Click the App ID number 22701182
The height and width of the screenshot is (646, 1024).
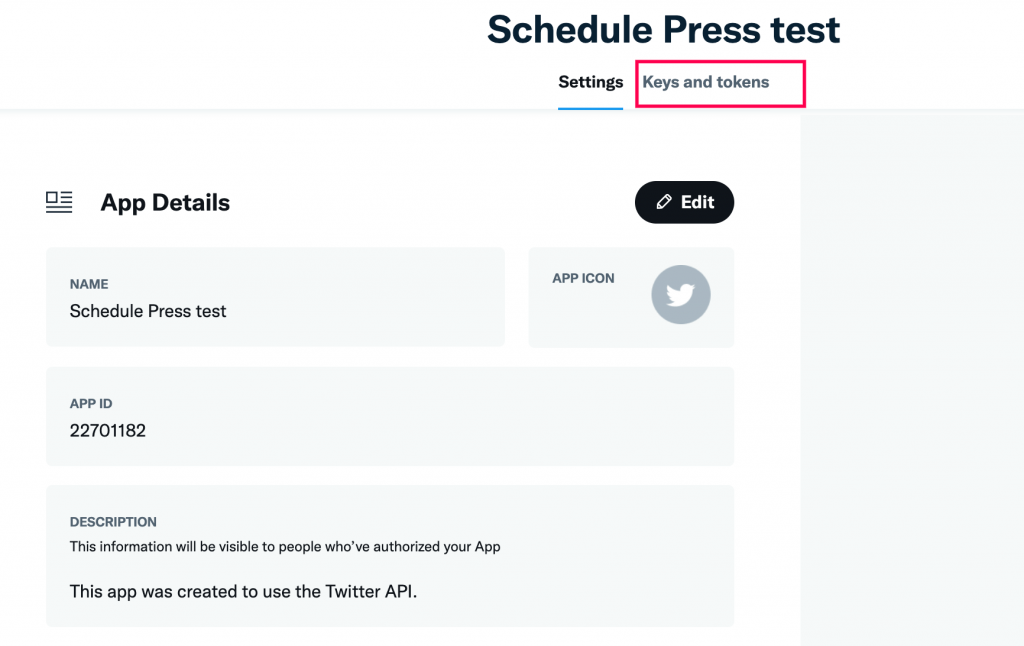pyautogui.click(x=108, y=430)
